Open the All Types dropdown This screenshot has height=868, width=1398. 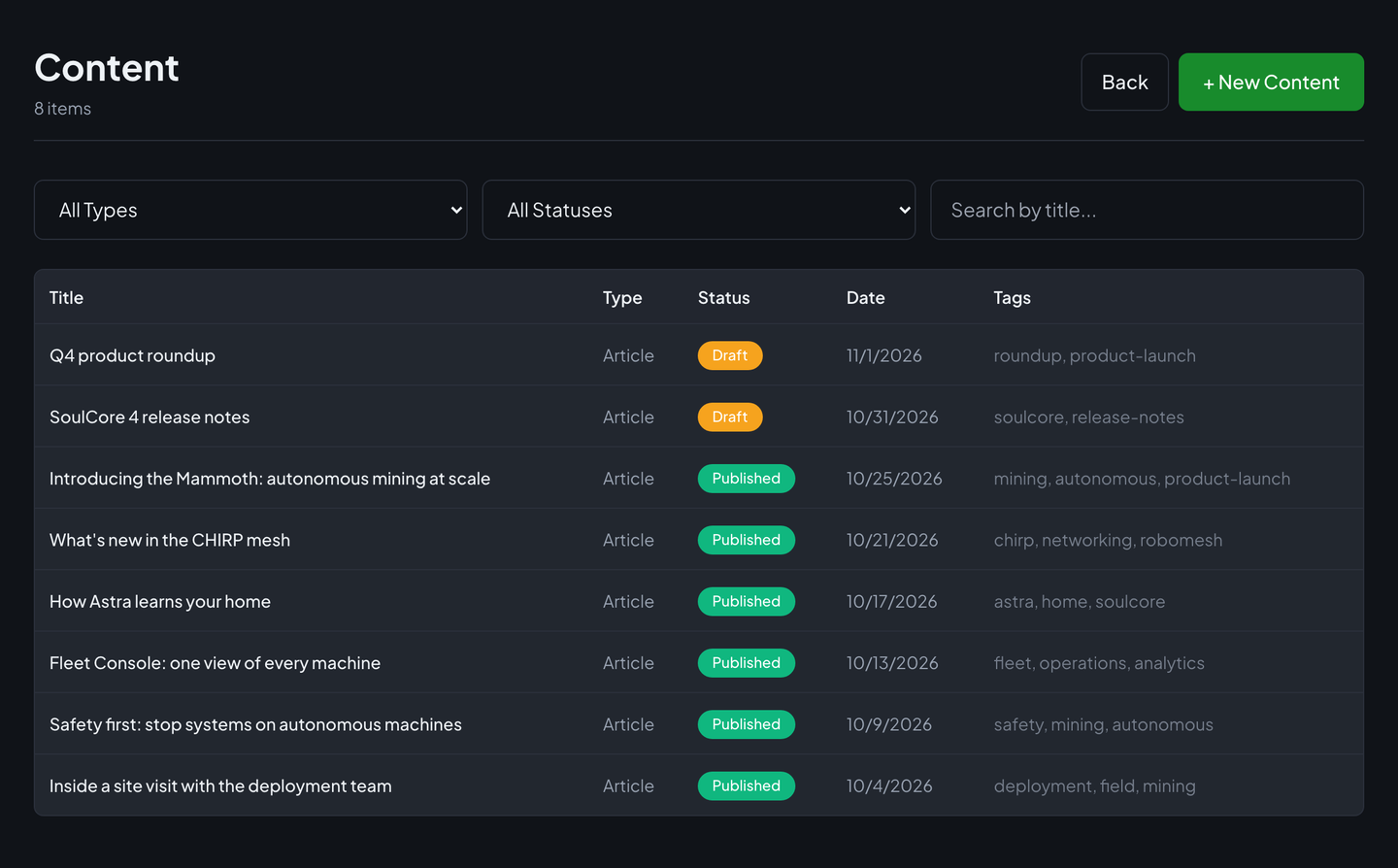pyautogui.click(x=250, y=210)
